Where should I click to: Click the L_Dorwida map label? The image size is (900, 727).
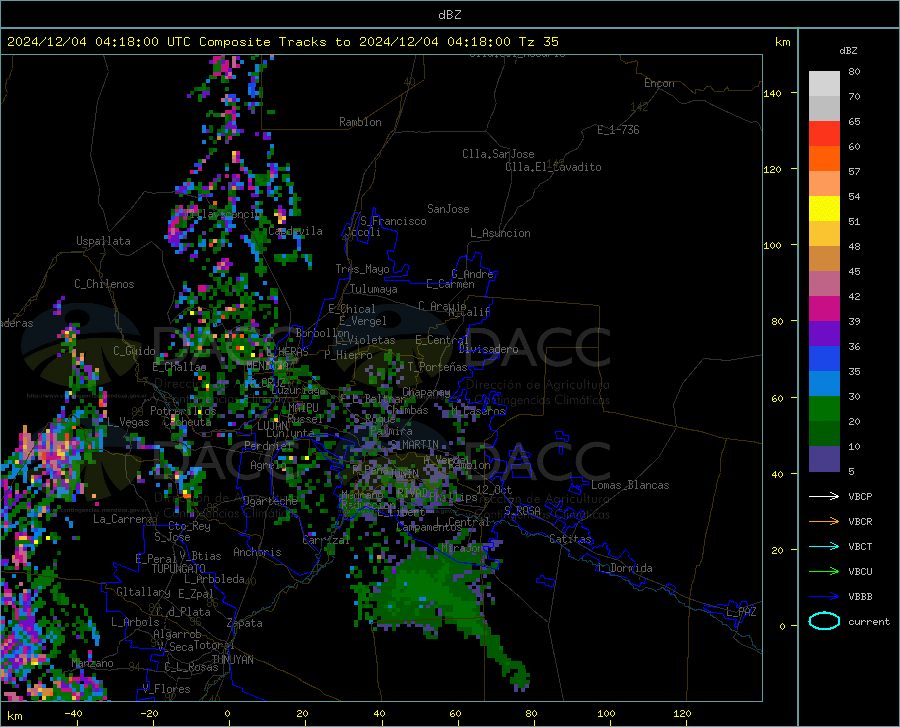pyautogui.click(x=624, y=568)
